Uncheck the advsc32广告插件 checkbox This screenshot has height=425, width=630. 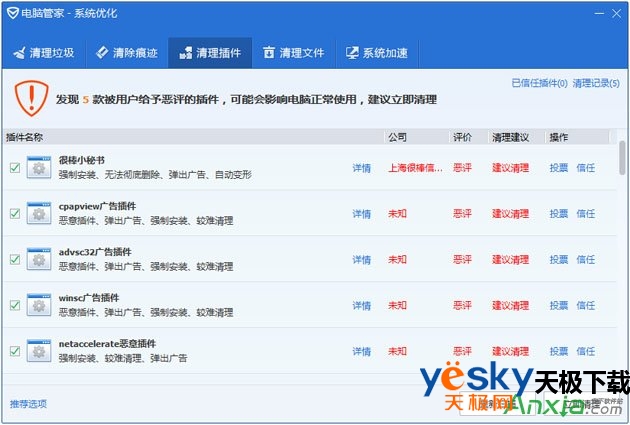(15, 259)
